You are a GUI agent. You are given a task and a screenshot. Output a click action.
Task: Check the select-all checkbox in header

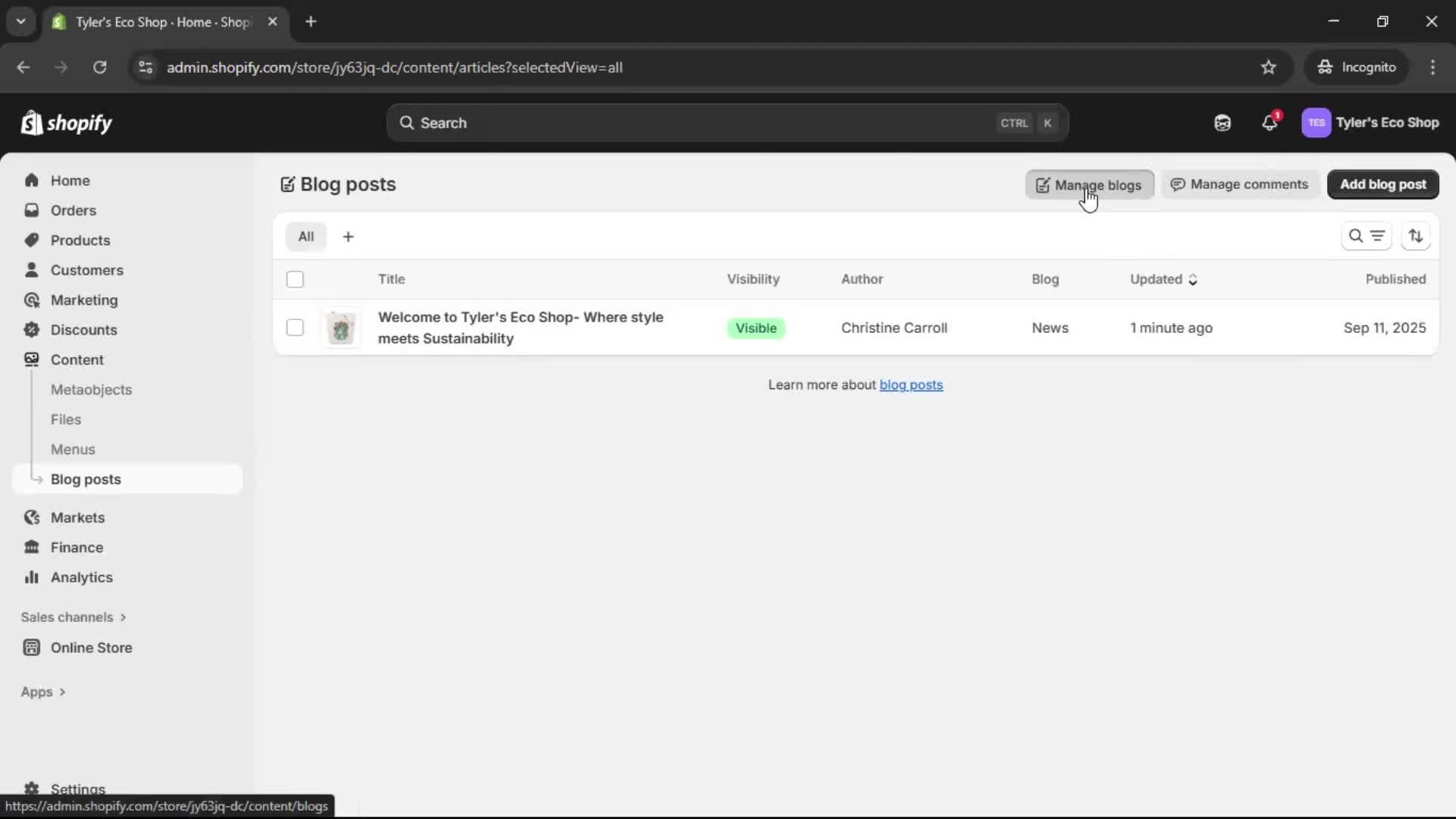pos(295,279)
